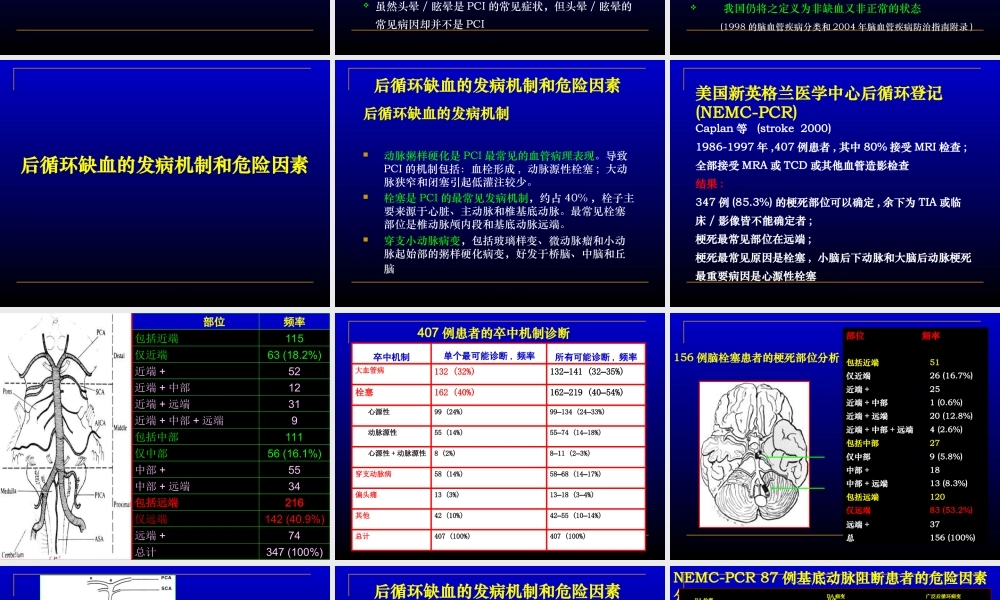Click the diamond bullet before "虽然头晕/眩晕是PCI的常见症状"
This screenshot has width=1000, height=600.
point(366,5)
